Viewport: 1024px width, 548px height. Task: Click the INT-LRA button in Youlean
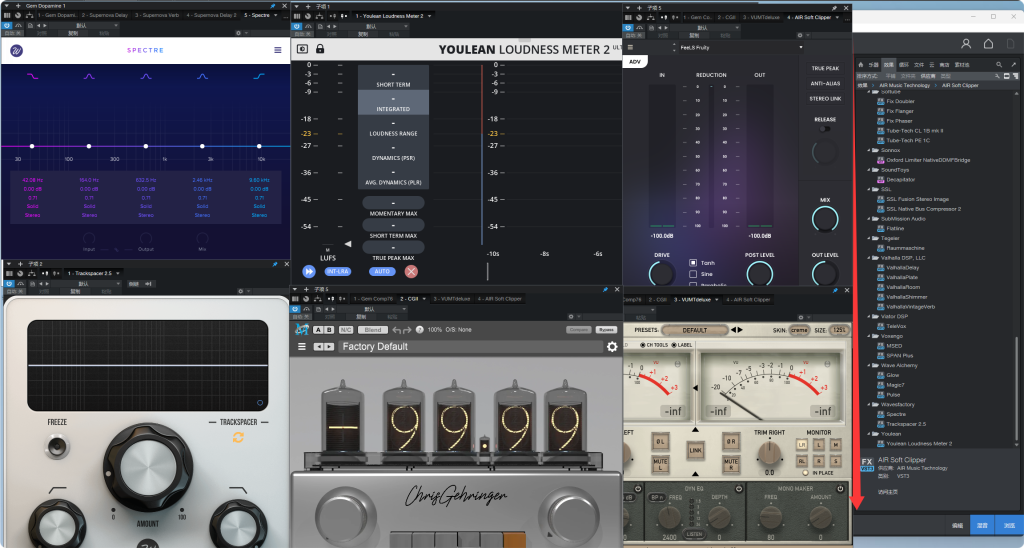point(338,271)
